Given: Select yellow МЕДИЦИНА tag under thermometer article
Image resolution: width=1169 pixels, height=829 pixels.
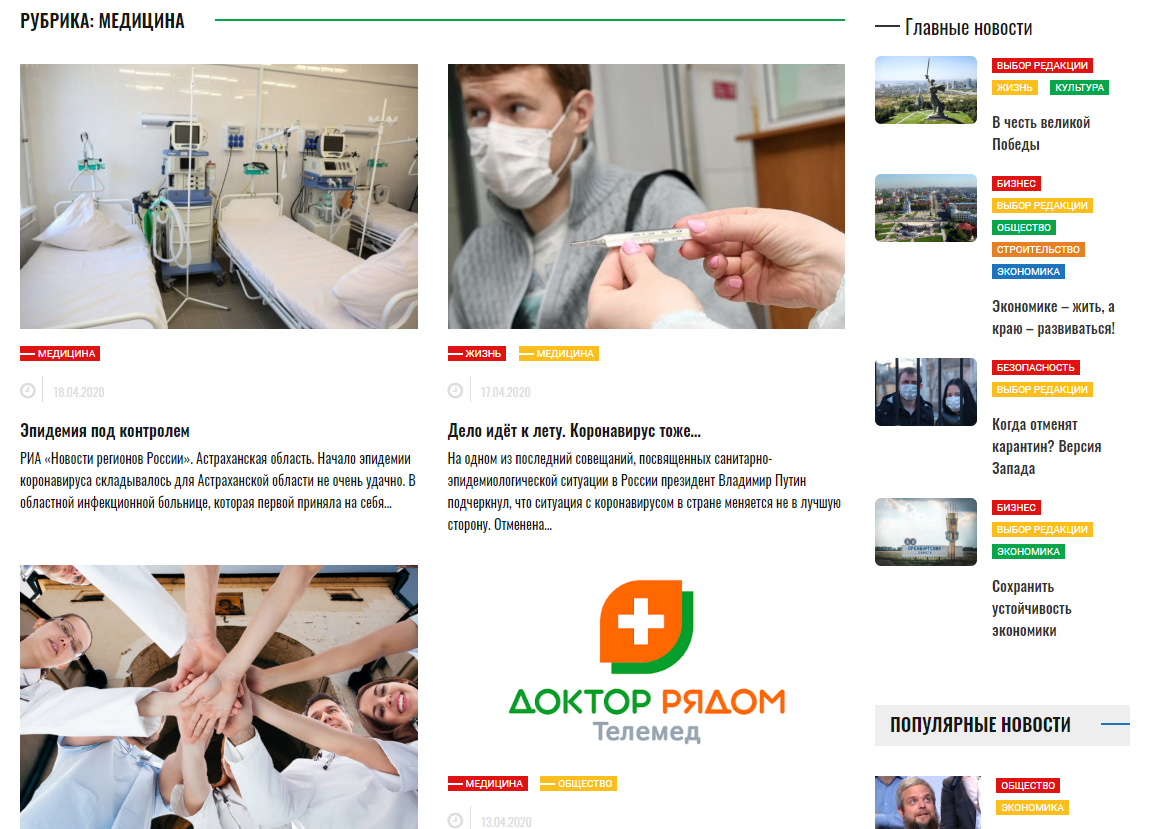Looking at the screenshot, I should (558, 353).
